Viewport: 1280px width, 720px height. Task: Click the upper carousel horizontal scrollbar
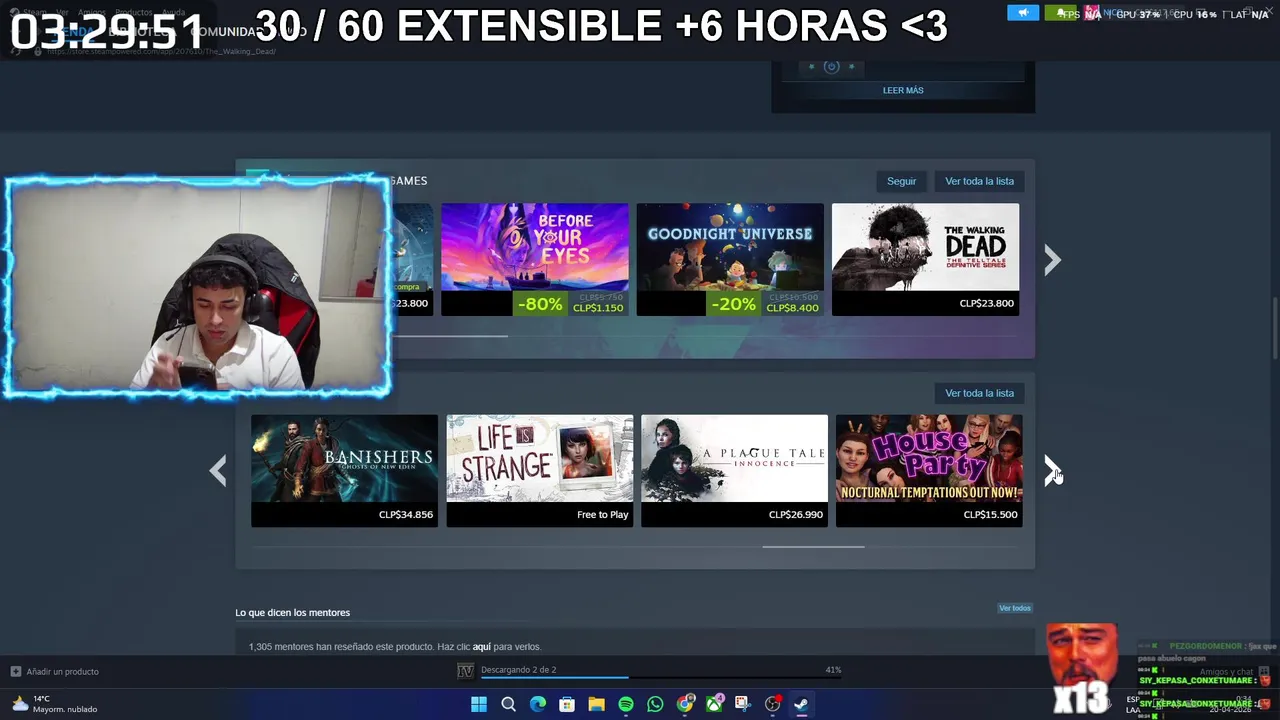[450, 336]
